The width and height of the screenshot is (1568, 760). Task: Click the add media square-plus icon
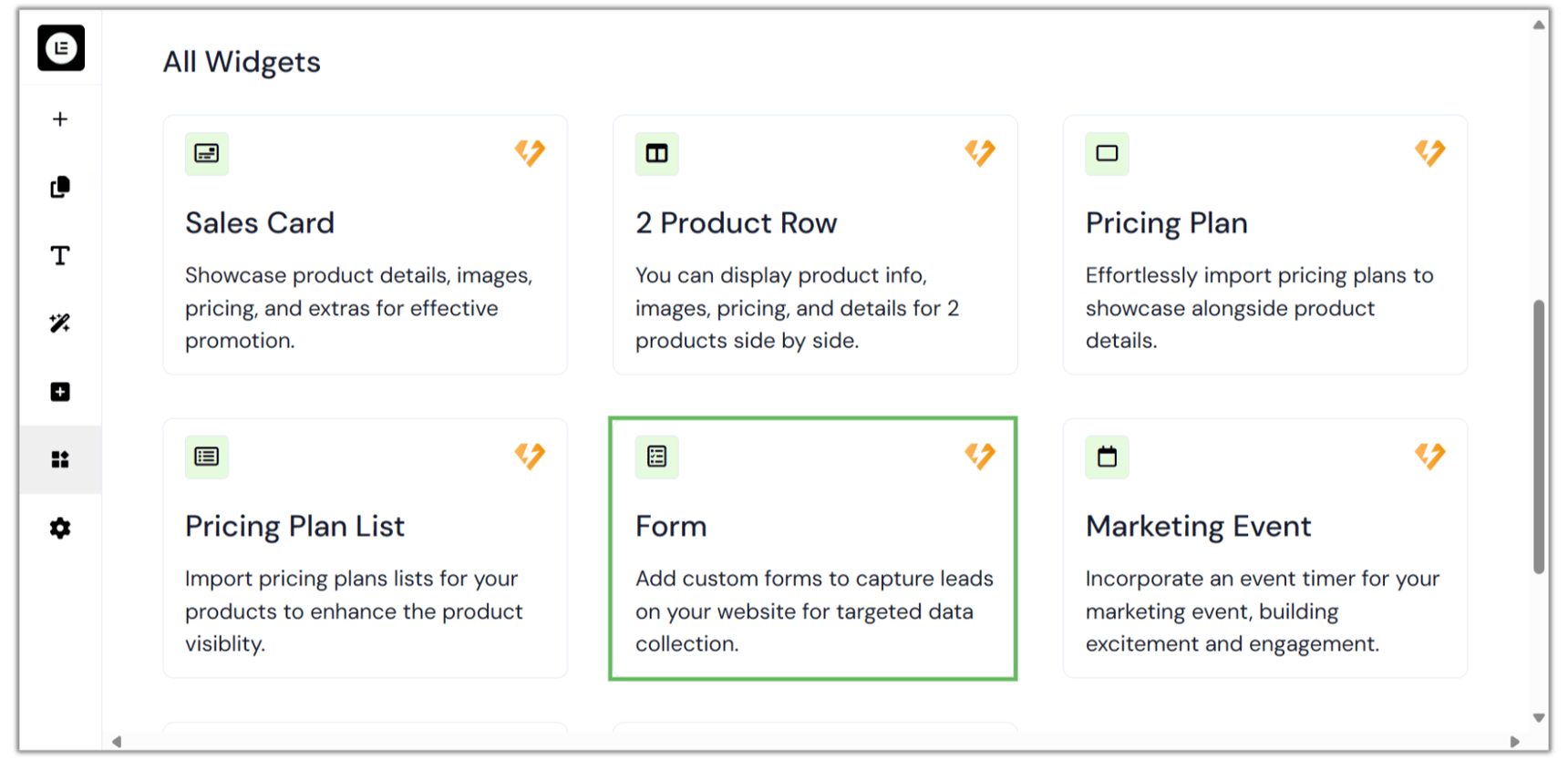point(60,392)
